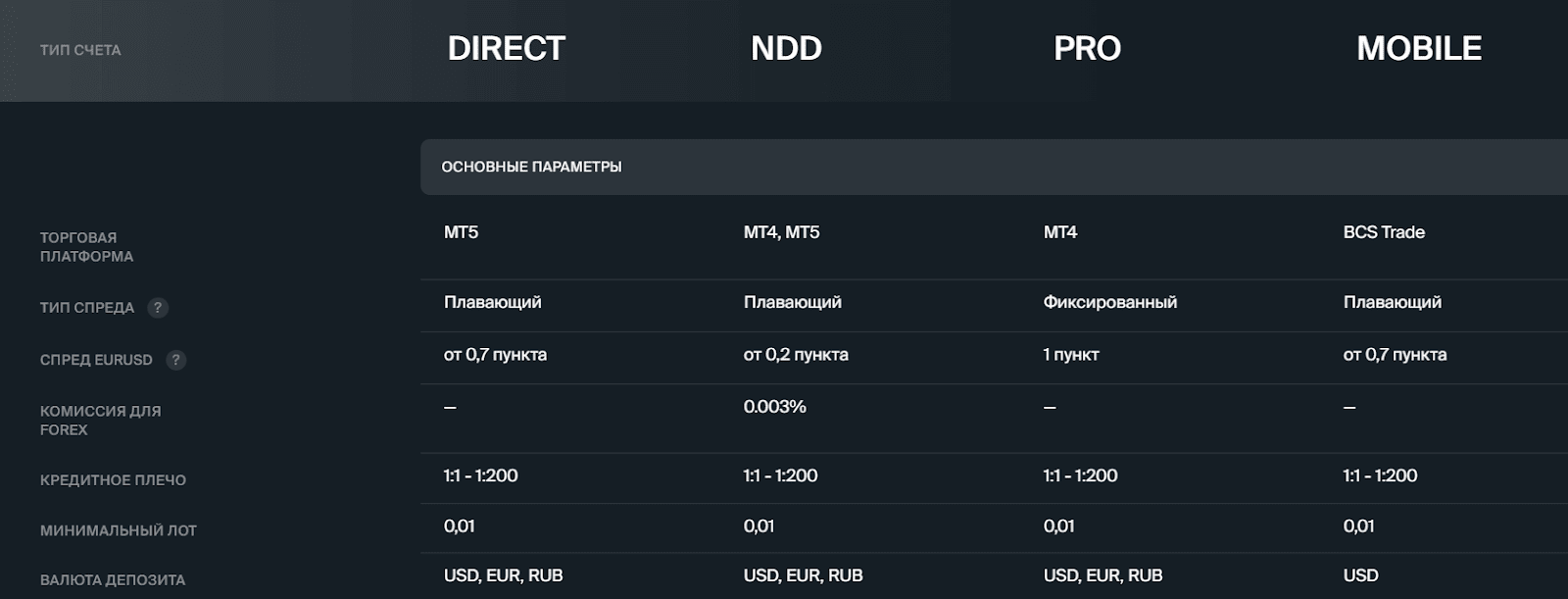Click the 1 пункт spread value under PRO
Screen dimensions: 1568x599
1070,355
